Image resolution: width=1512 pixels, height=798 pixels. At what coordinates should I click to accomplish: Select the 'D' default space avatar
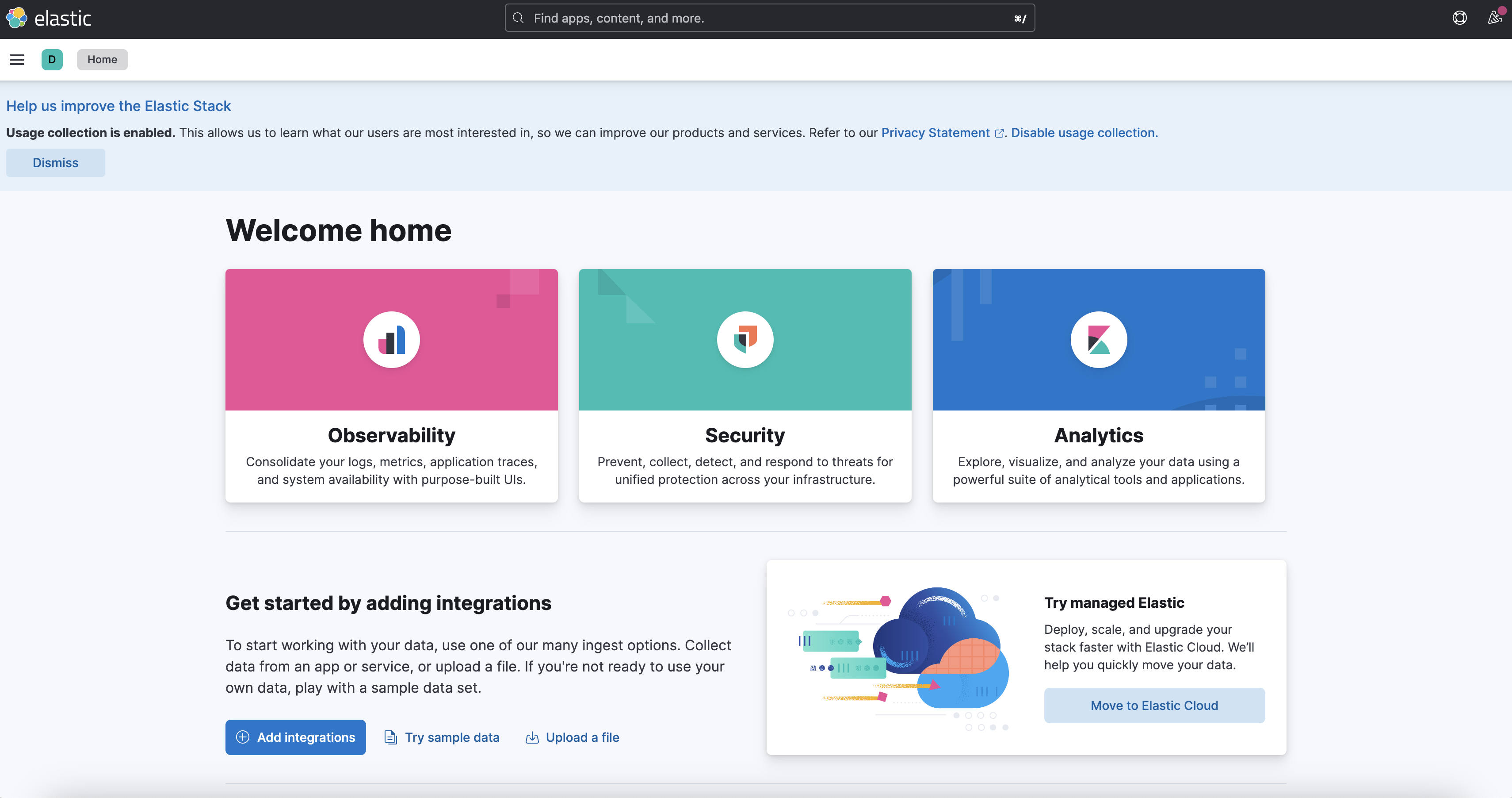(x=52, y=59)
